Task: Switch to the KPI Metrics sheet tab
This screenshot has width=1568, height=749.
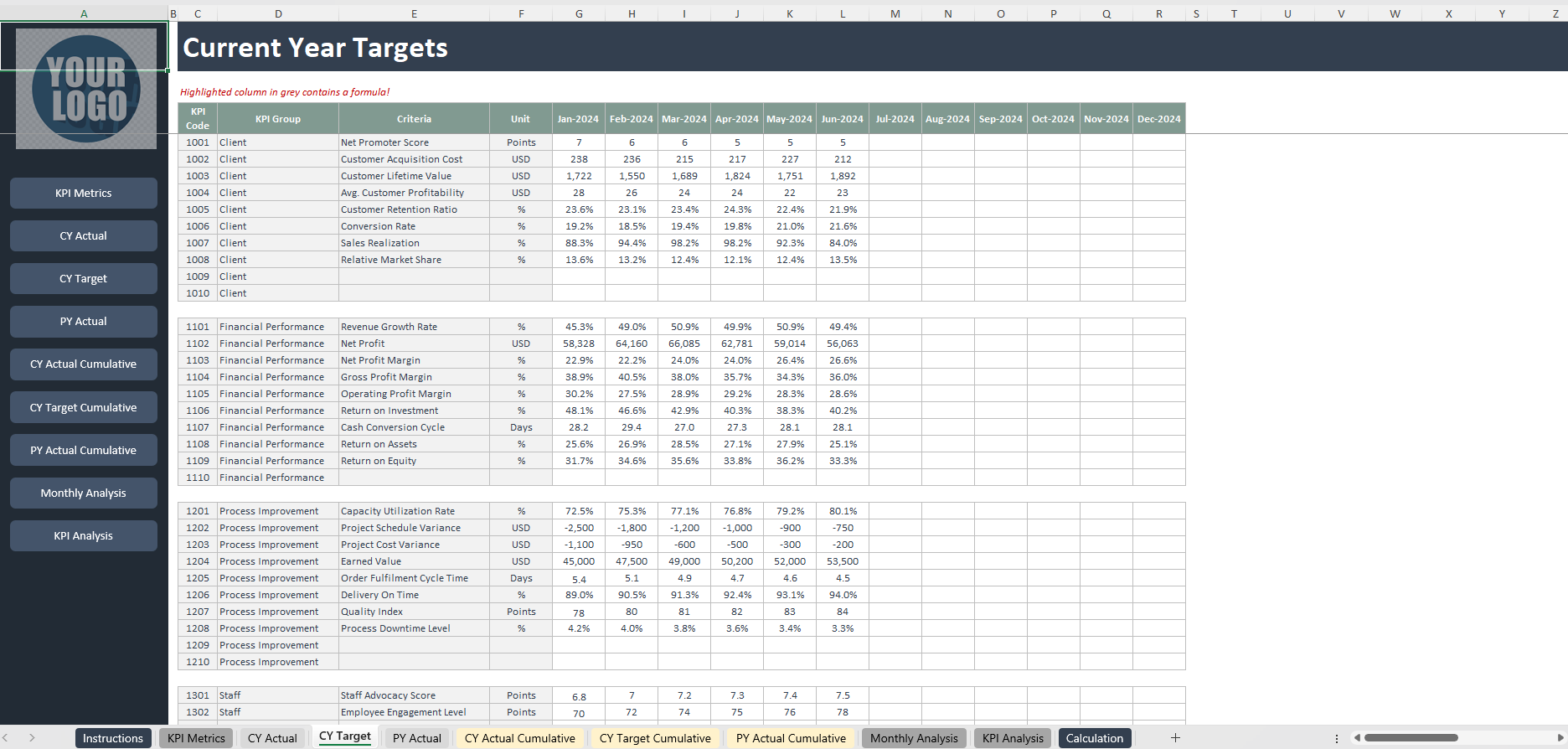Action: [196, 738]
